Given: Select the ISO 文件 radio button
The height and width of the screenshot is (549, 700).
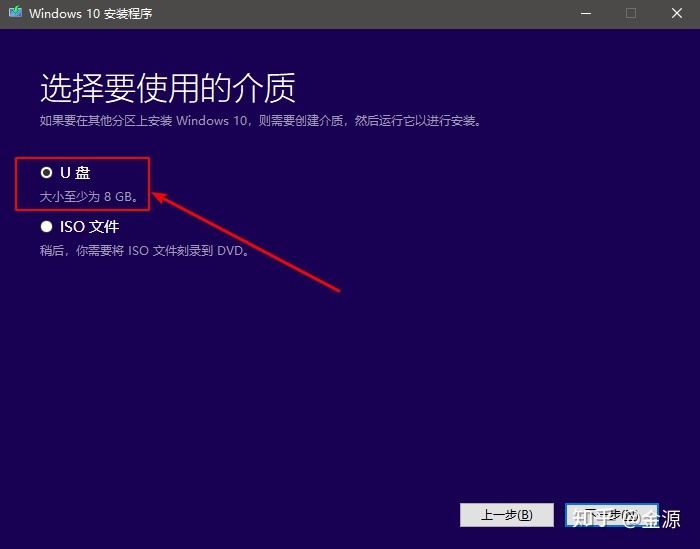Looking at the screenshot, I should 46,227.
